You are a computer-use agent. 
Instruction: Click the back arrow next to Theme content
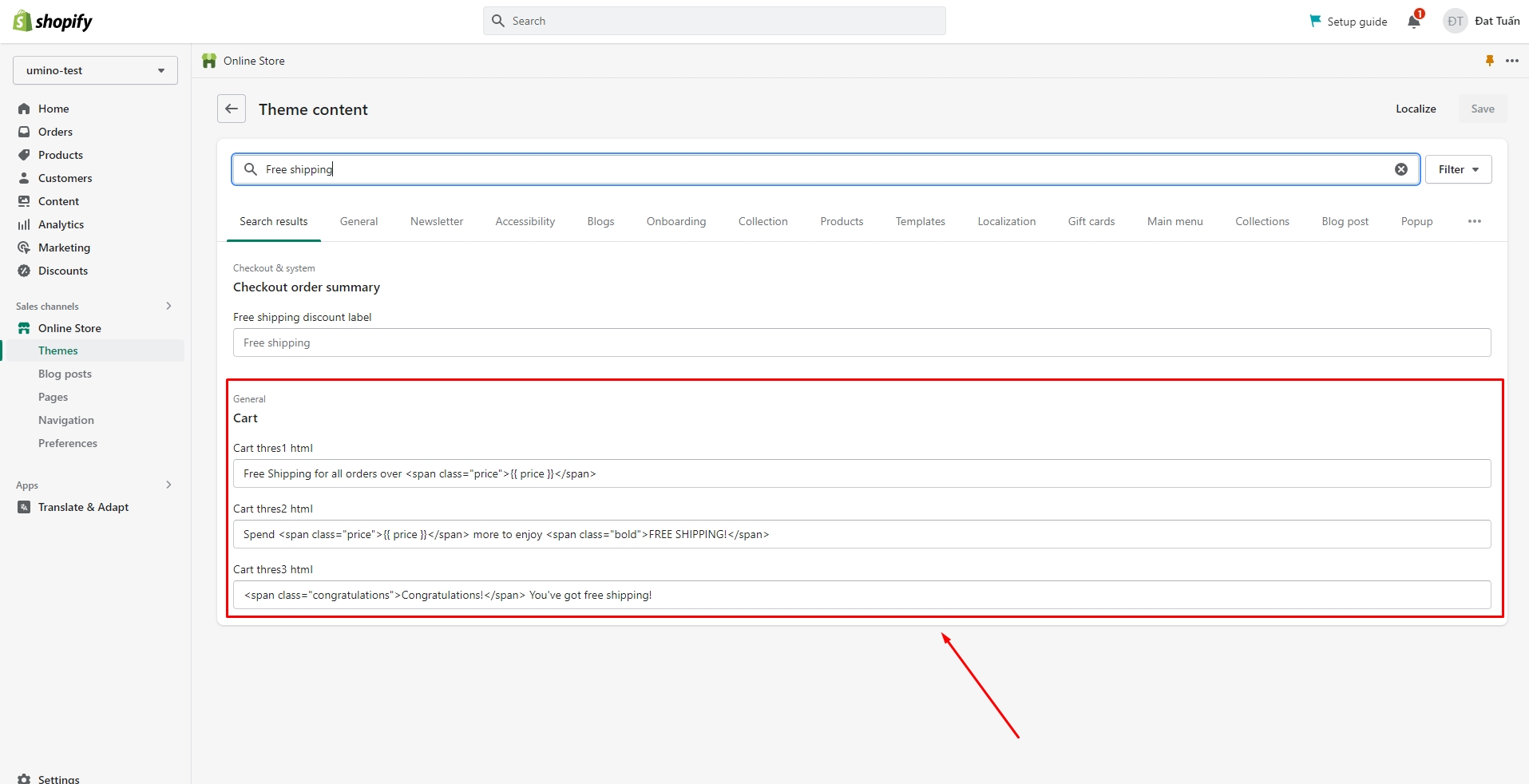tap(232, 109)
